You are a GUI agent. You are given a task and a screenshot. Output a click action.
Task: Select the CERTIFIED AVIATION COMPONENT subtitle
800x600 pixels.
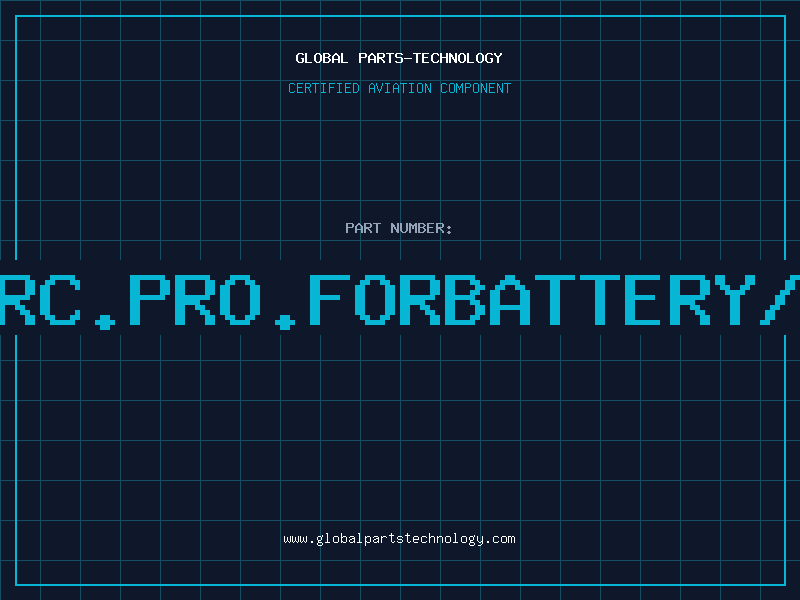399,88
